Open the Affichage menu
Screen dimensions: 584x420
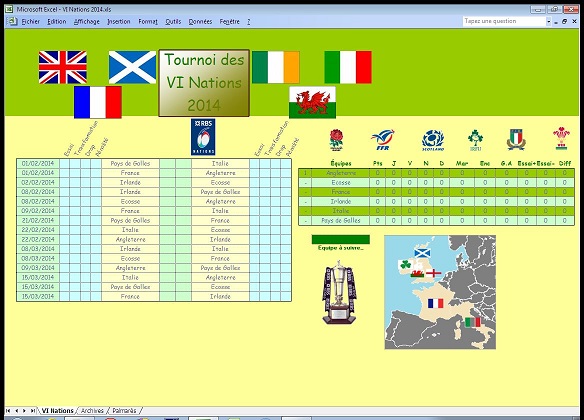pos(87,22)
